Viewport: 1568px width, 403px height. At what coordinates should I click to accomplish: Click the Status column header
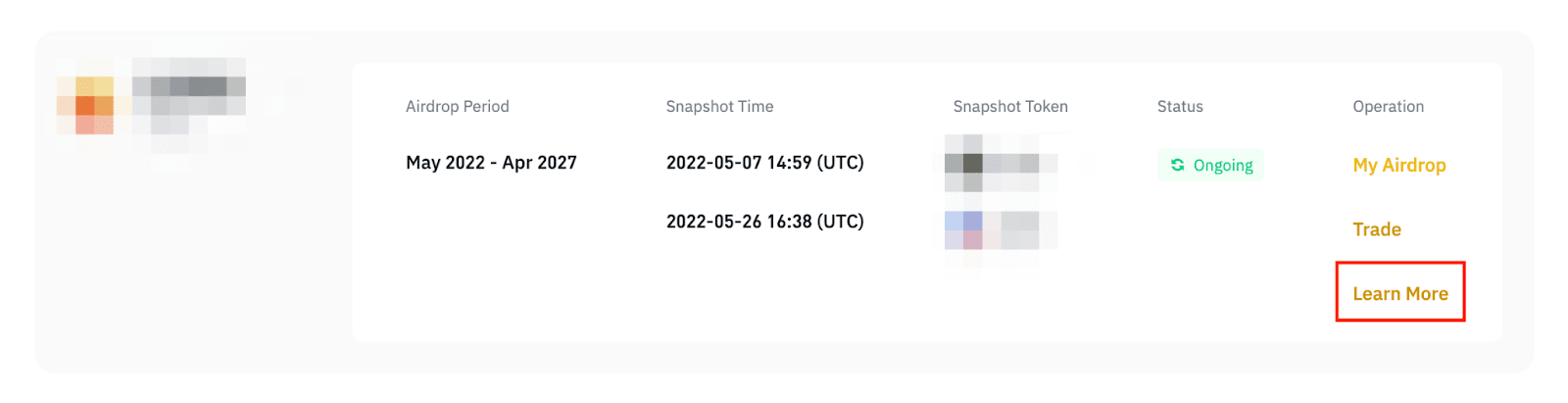pos(1179,107)
